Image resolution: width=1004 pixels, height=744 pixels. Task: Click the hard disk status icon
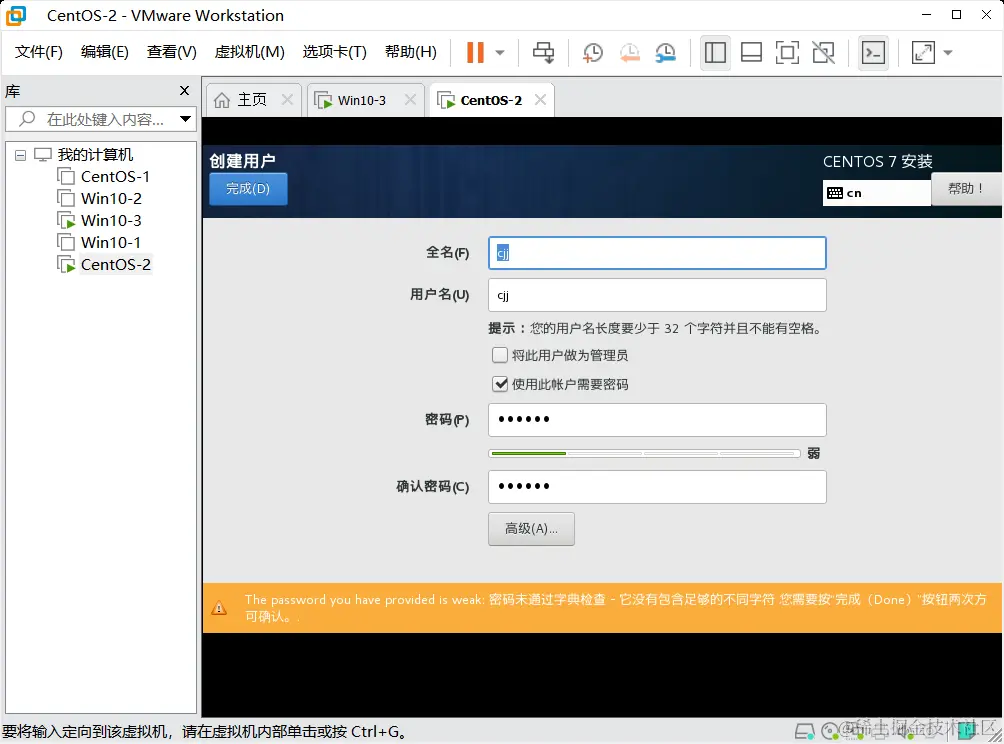[806, 733]
